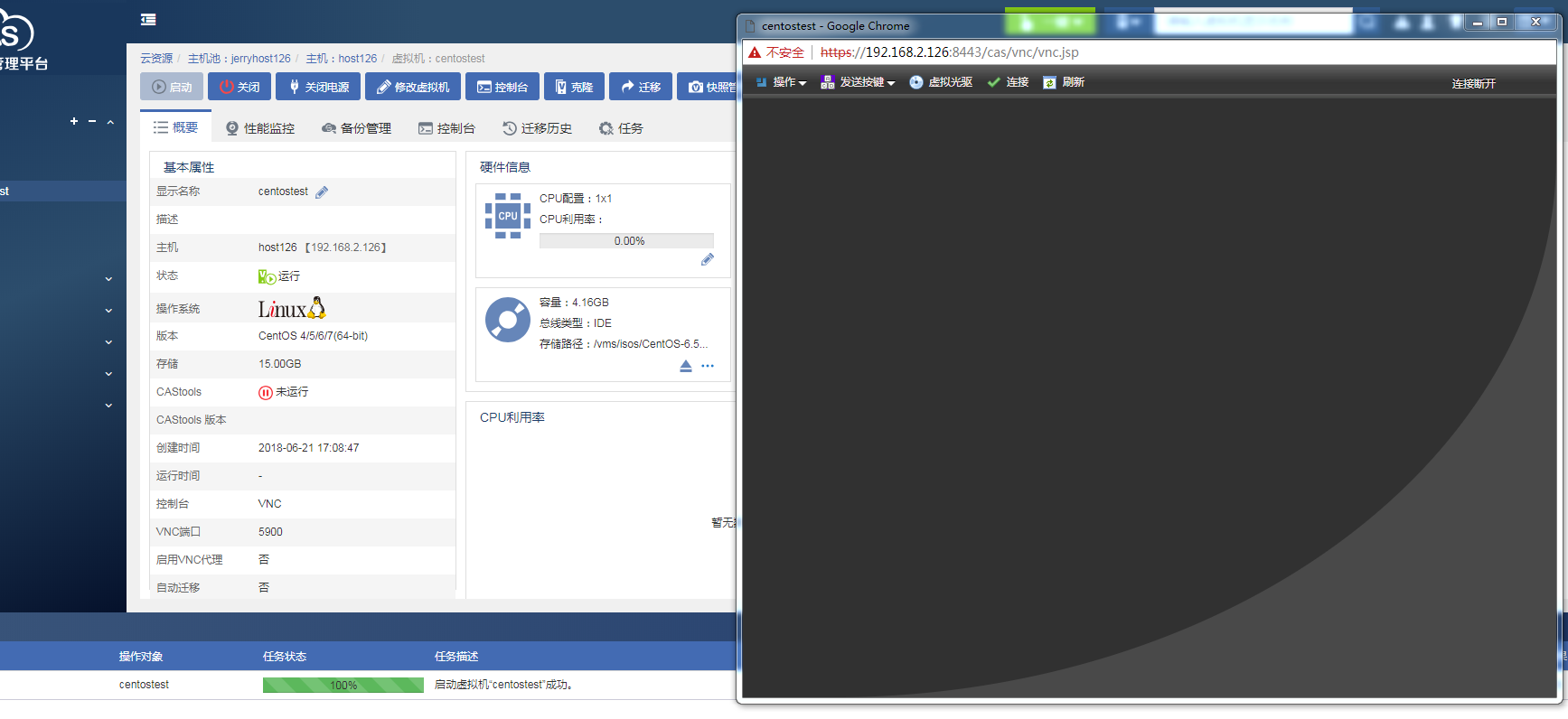The height and width of the screenshot is (719, 1568).
Task: Open 控制台 from the blue action buttons
Action: [502, 87]
